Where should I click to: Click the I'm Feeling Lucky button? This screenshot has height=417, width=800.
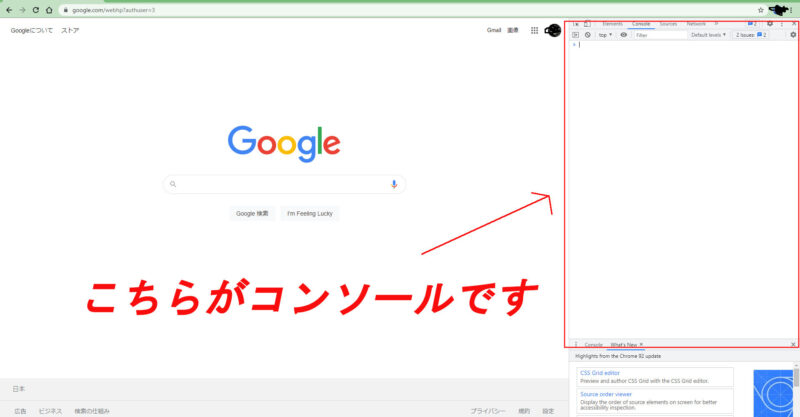coord(310,213)
